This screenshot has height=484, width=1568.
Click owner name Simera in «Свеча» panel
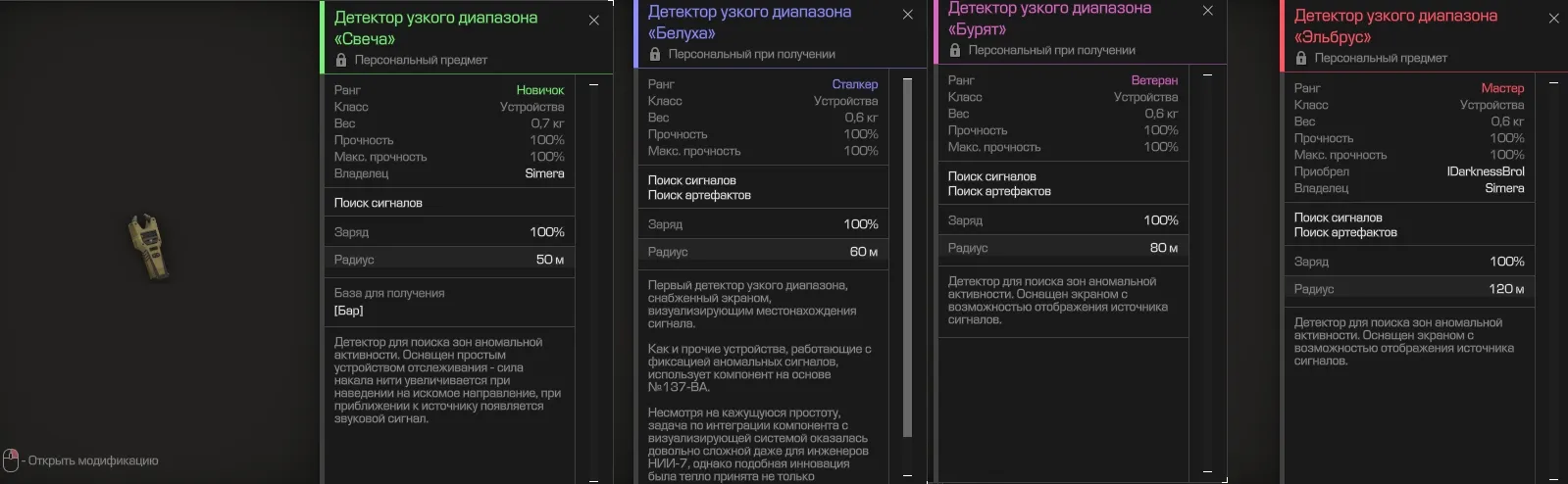click(x=544, y=173)
